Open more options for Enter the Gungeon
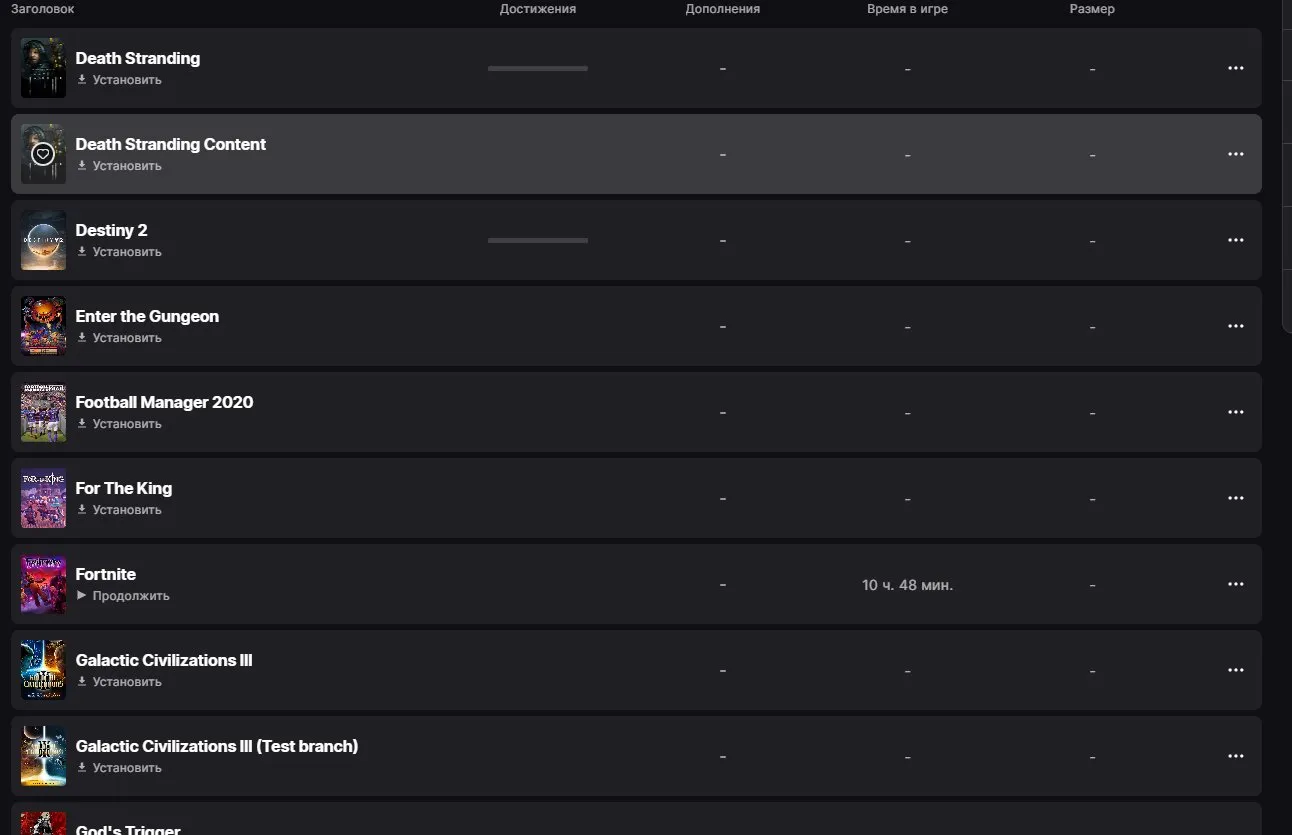The width and height of the screenshot is (1292, 835). tap(1235, 326)
